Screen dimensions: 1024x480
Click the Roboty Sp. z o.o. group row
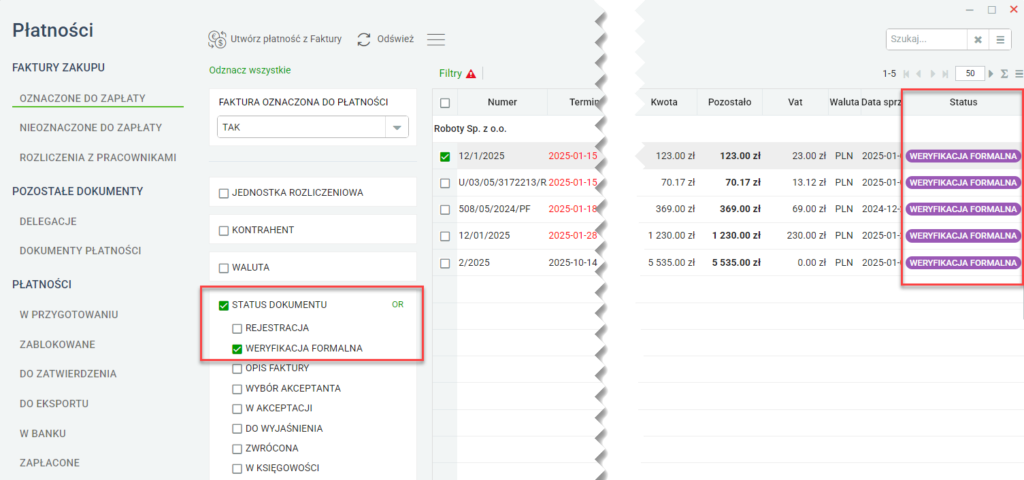[x=470, y=129]
